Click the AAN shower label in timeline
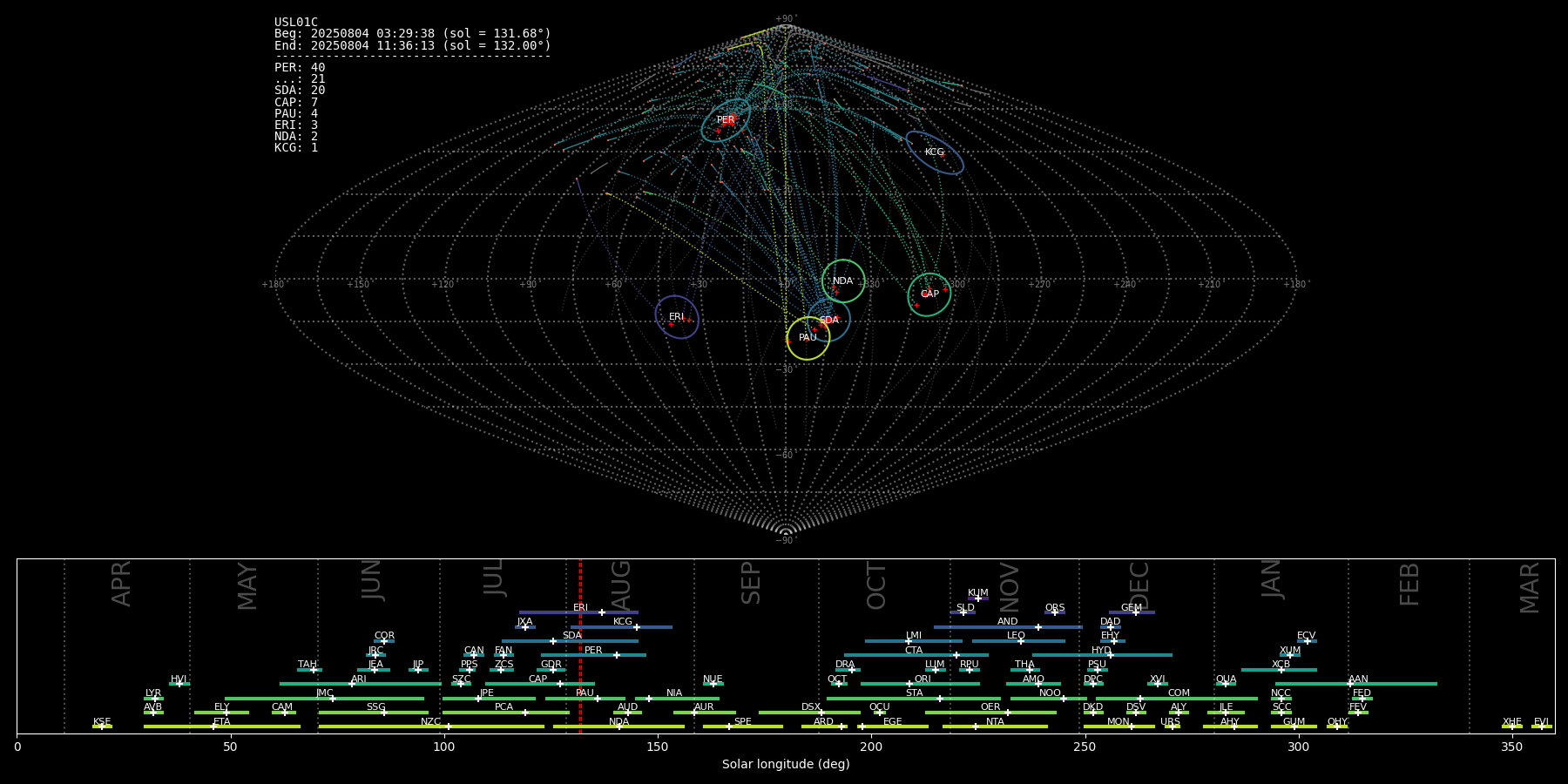 1358,679
